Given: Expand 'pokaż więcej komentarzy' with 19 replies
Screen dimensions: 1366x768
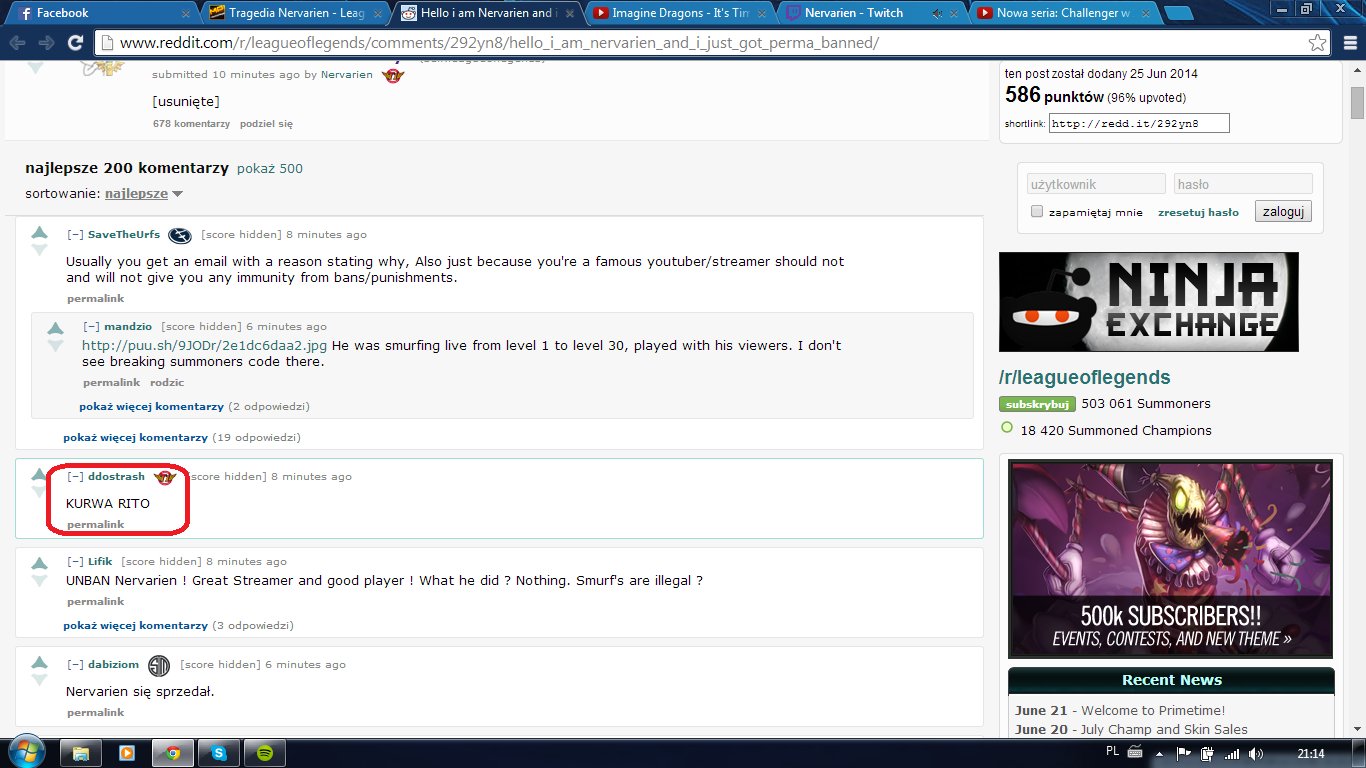Looking at the screenshot, I should [135, 438].
